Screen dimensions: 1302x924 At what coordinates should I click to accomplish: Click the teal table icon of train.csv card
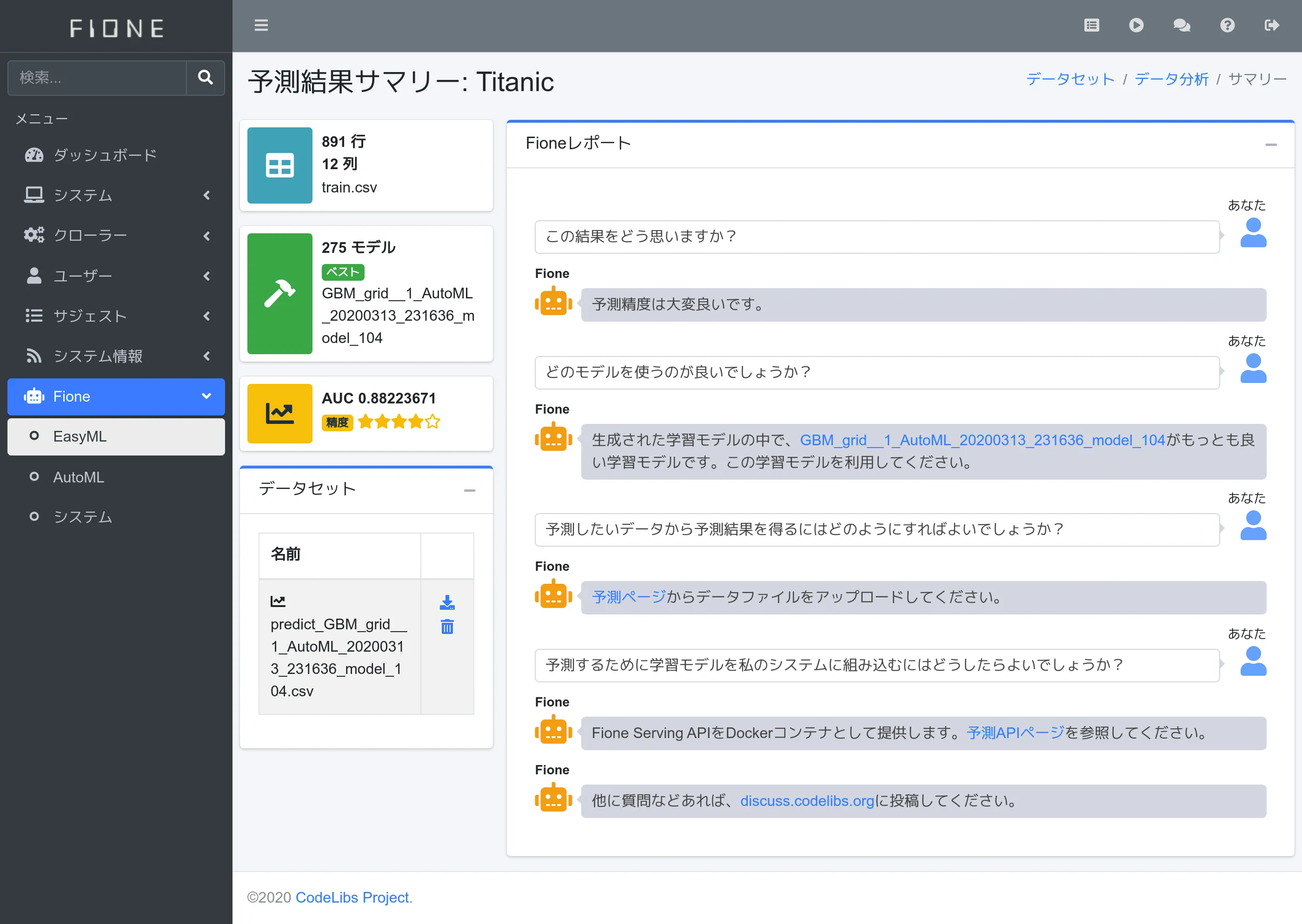279,165
